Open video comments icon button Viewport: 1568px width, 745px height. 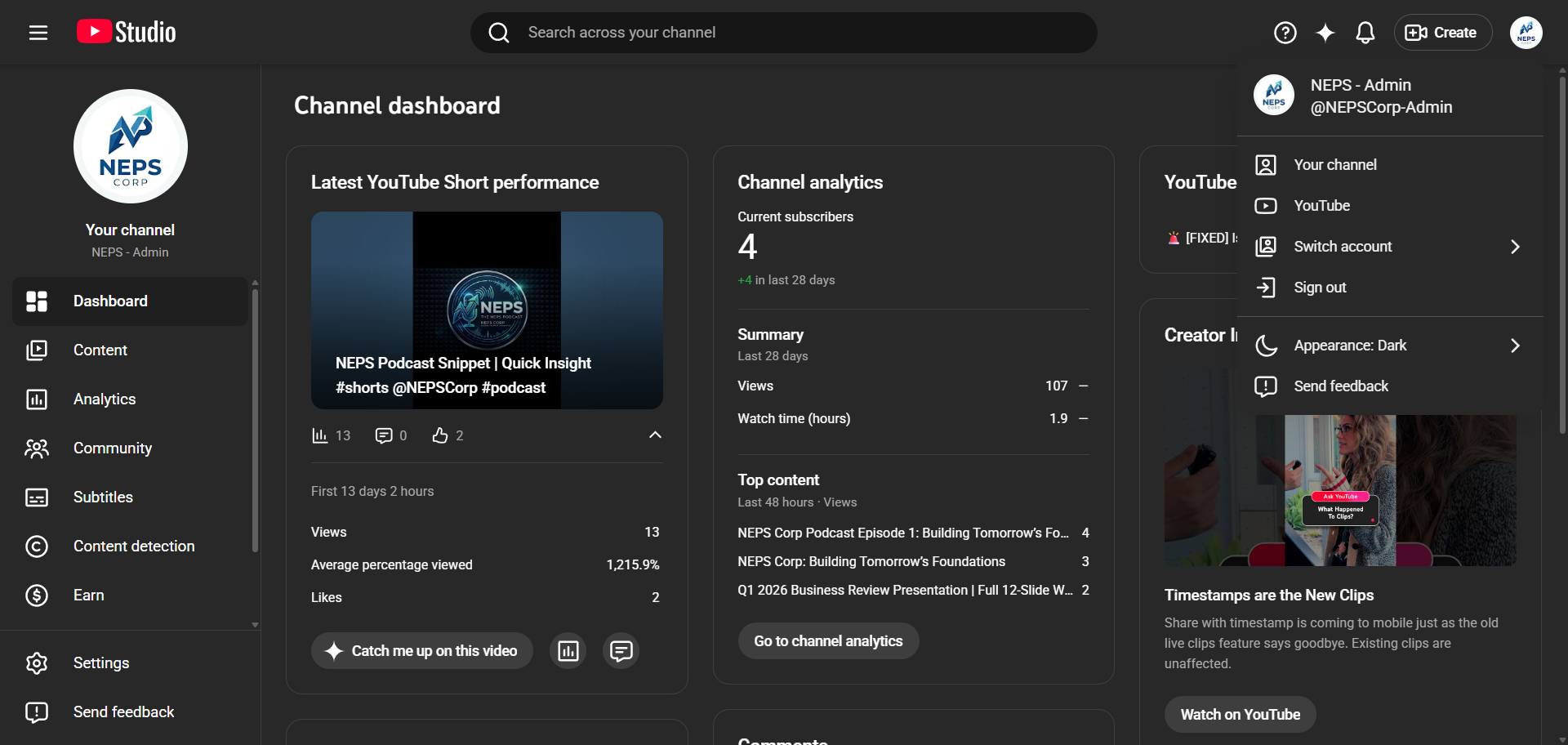click(621, 651)
